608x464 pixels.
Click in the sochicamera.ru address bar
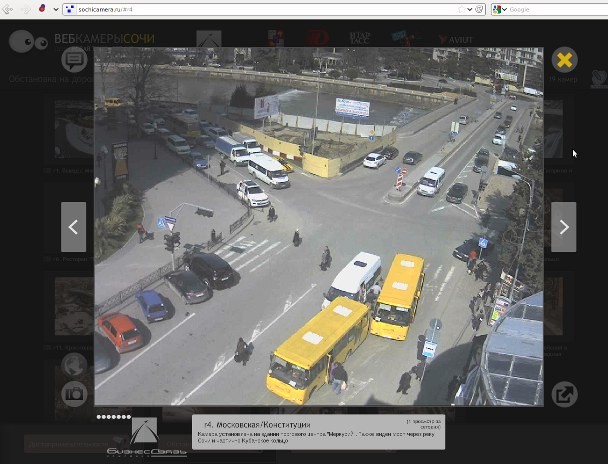tap(250, 9)
